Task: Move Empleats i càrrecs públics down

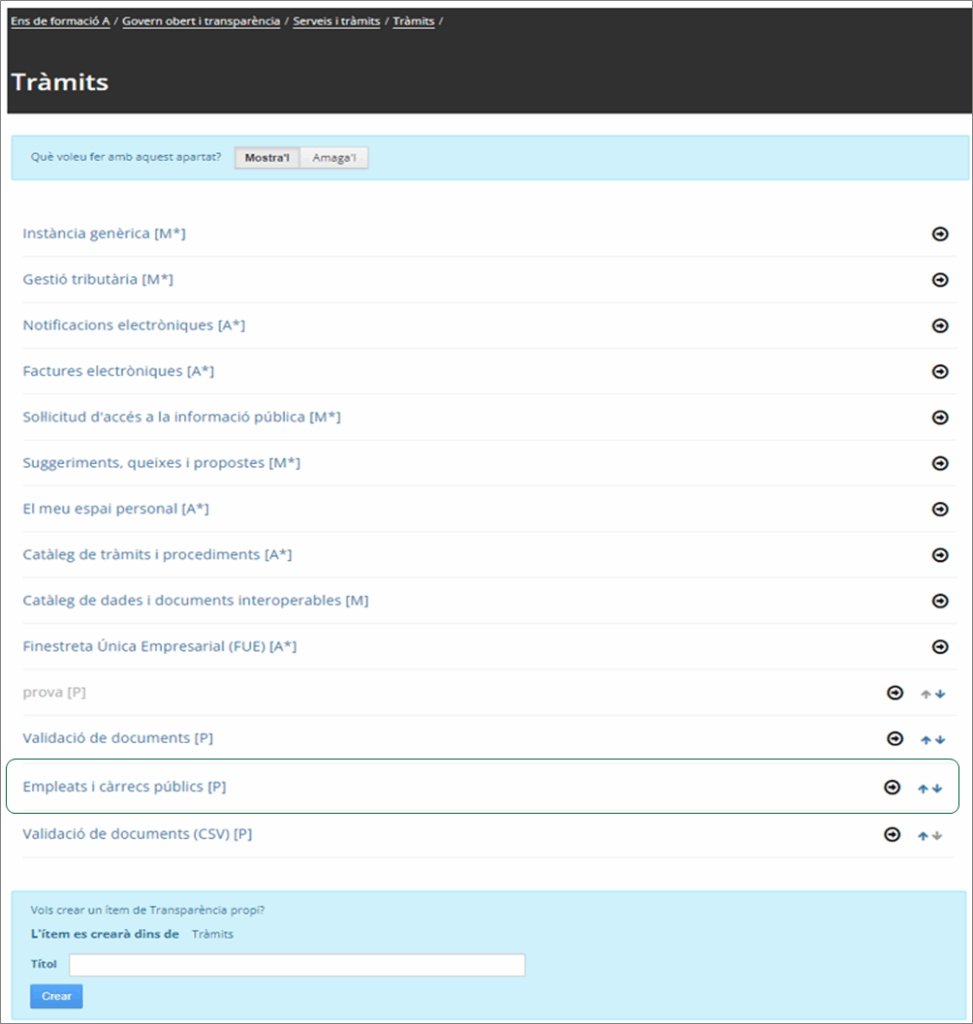Action: [938, 788]
